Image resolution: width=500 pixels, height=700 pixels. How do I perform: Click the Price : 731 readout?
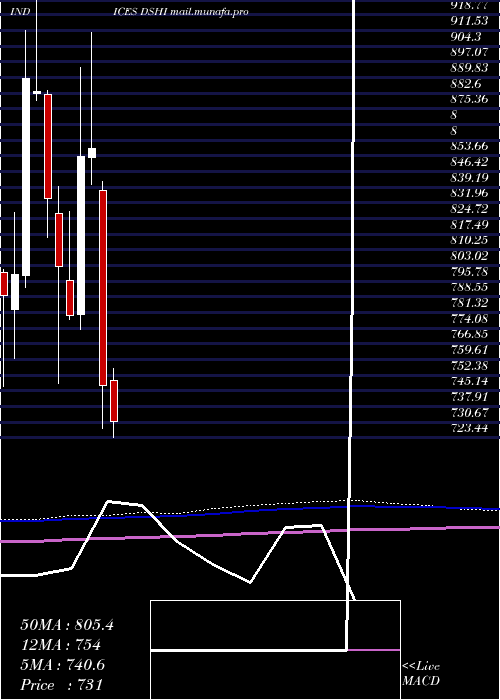(x=62, y=685)
